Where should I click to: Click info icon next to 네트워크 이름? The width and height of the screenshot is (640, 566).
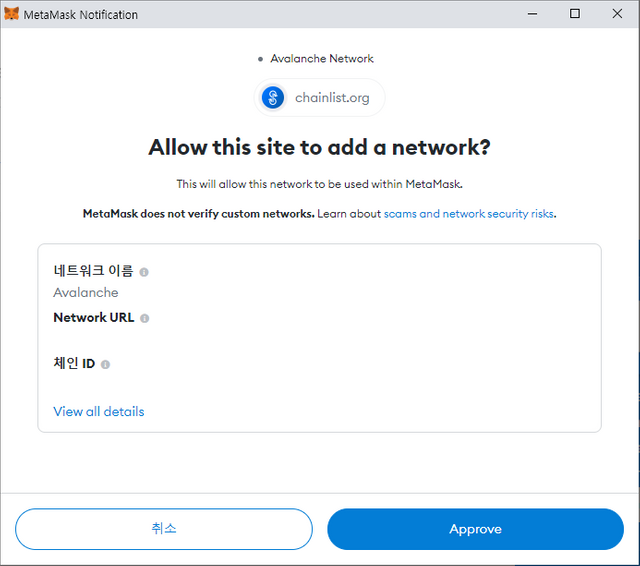coord(144,272)
